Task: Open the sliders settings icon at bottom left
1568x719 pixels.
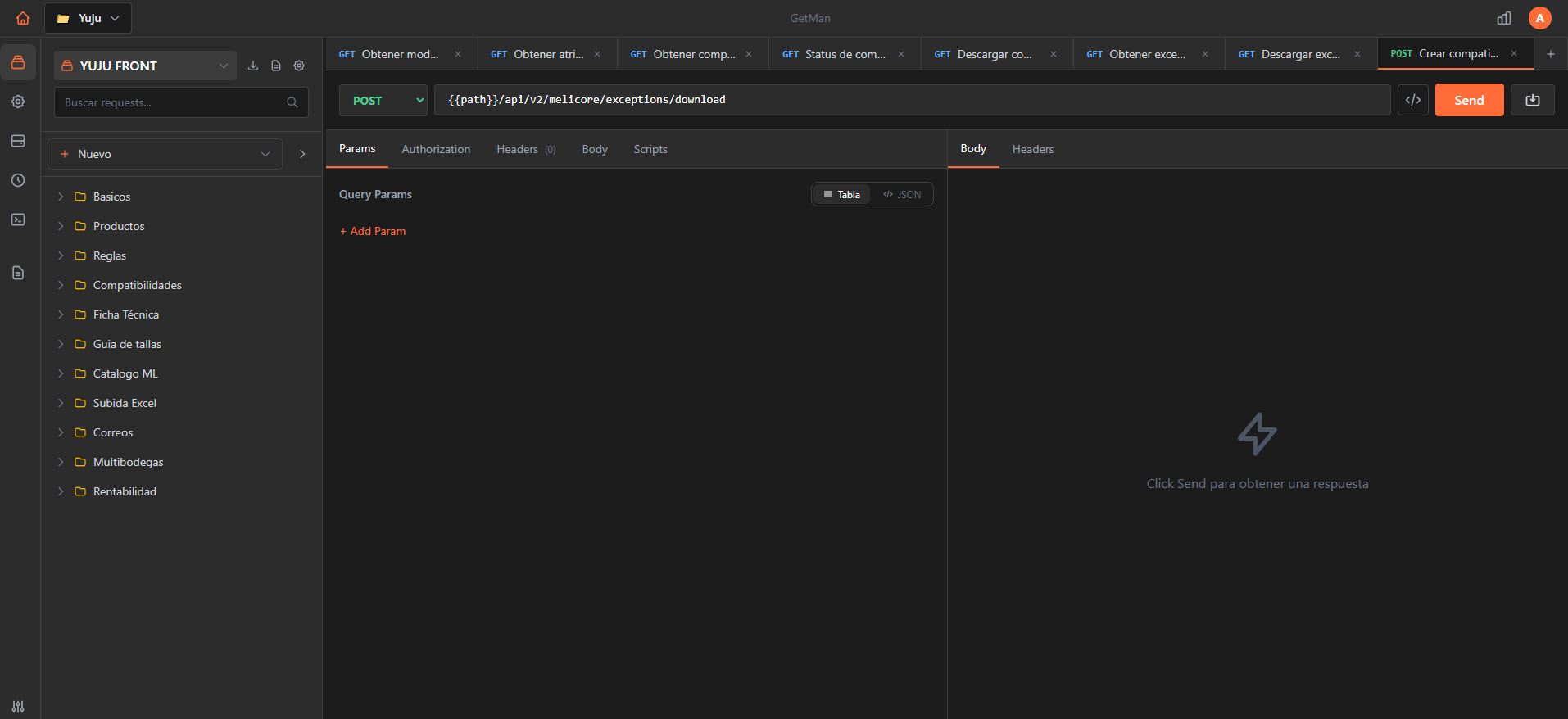Action: (18, 706)
